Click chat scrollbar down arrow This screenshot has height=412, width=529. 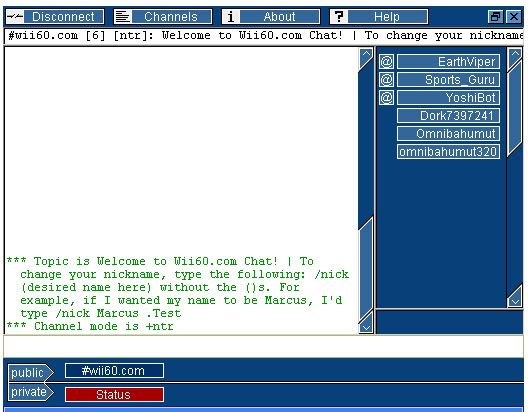[x=366, y=324]
